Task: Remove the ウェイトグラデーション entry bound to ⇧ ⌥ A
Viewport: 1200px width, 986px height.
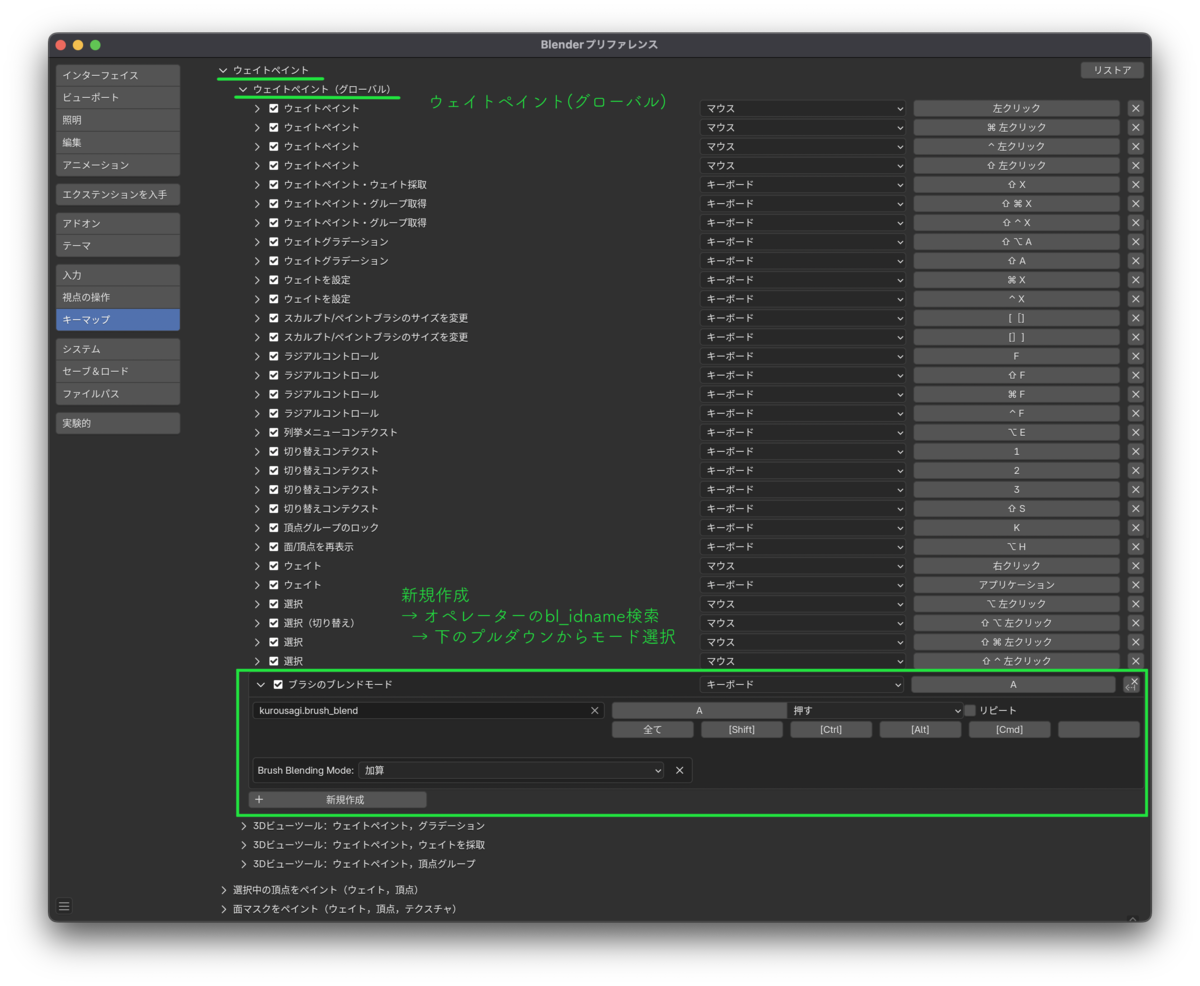Action: (1135, 242)
